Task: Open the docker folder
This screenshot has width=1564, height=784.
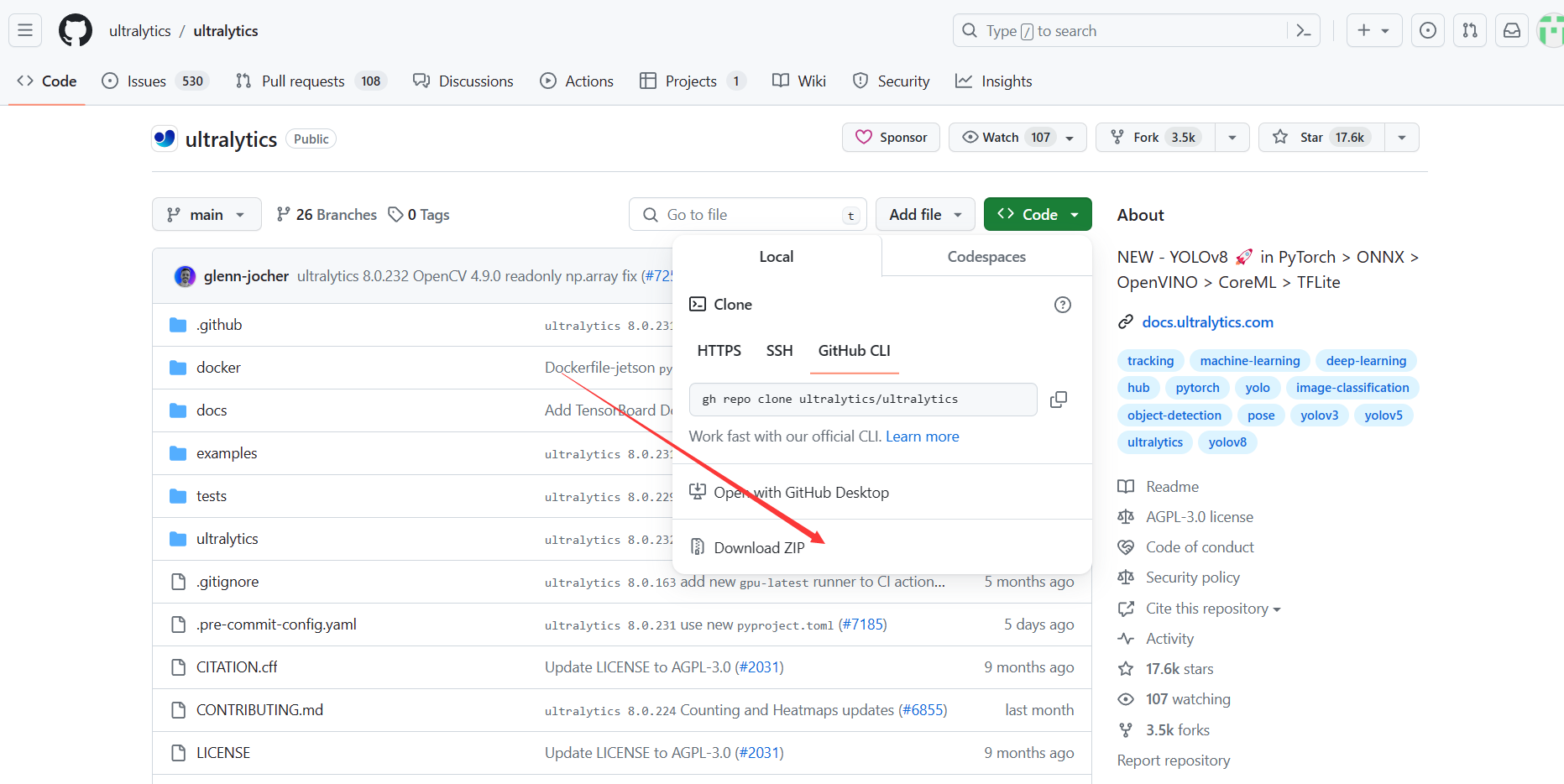Action: pos(218,368)
